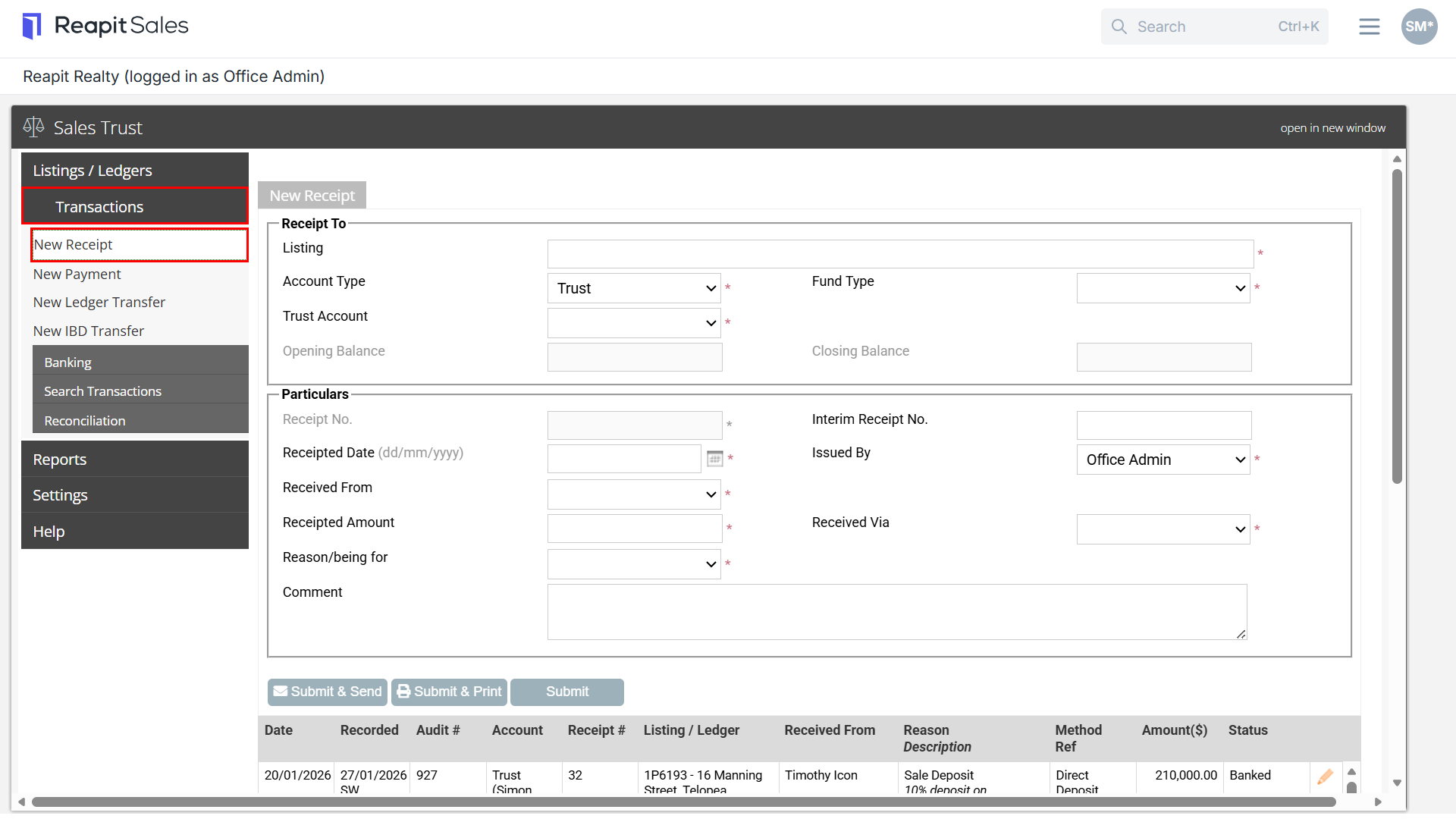Choose New IBD Transfer

click(x=88, y=331)
